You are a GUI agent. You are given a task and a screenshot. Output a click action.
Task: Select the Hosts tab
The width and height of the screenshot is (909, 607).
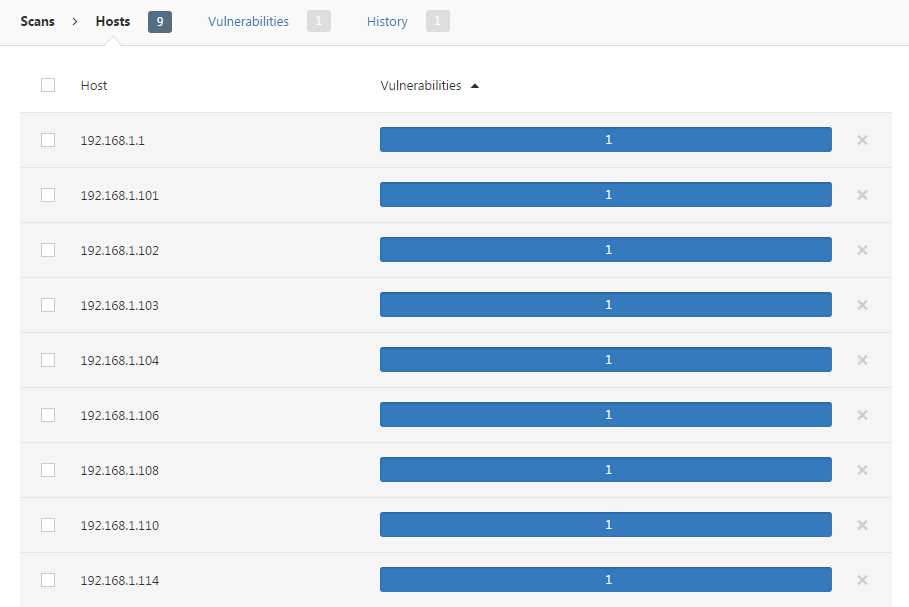(112, 21)
